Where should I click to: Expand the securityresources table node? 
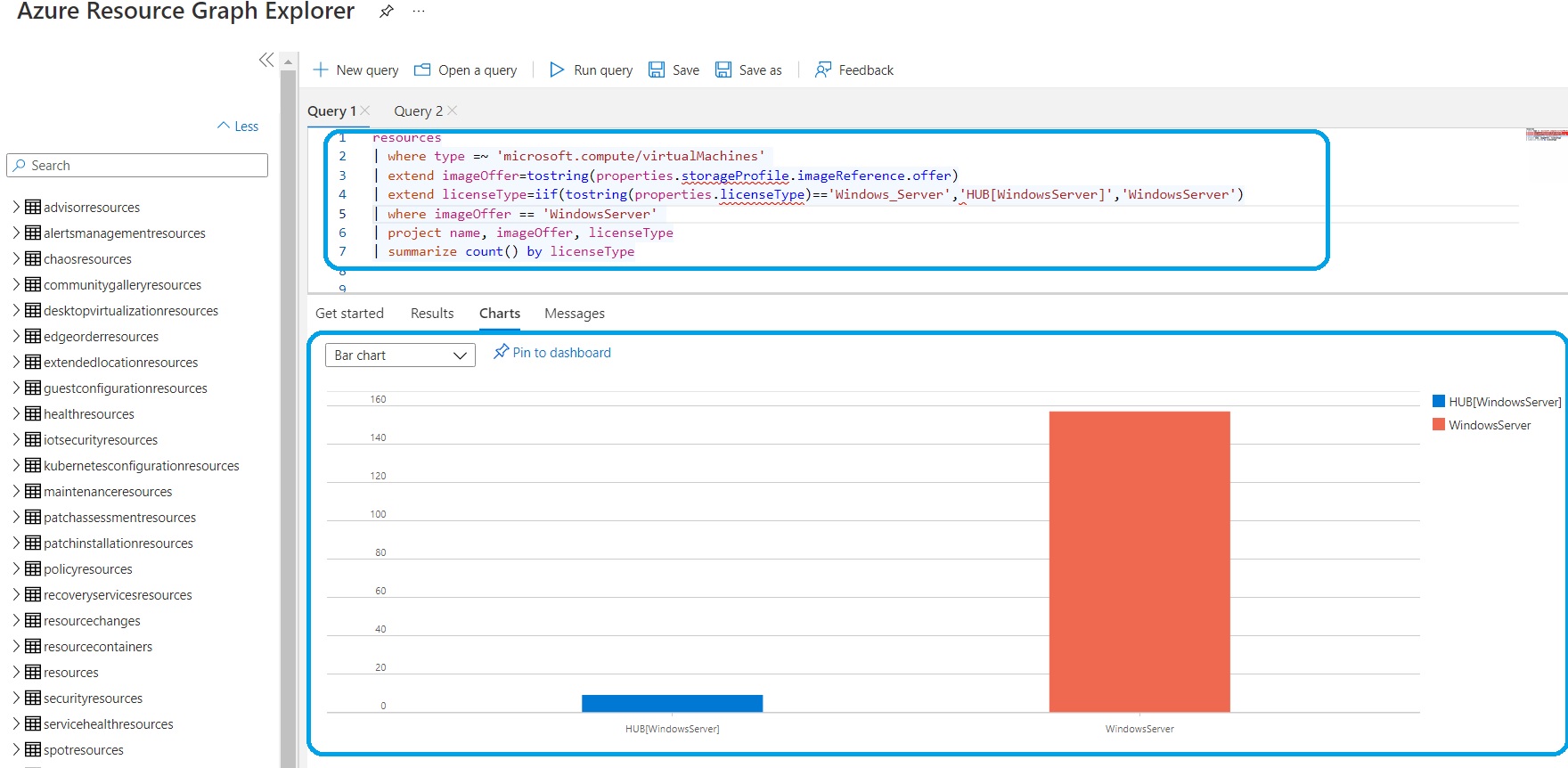[16, 698]
